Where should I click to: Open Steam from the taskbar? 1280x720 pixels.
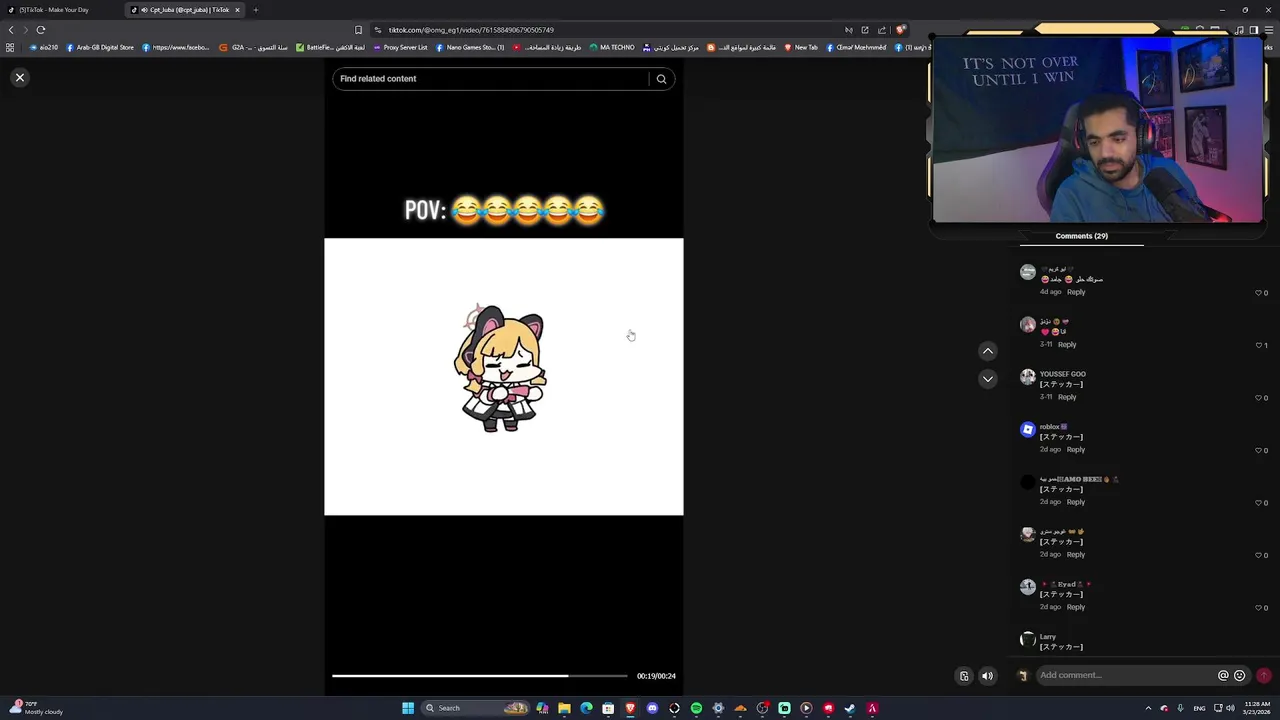click(x=850, y=708)
